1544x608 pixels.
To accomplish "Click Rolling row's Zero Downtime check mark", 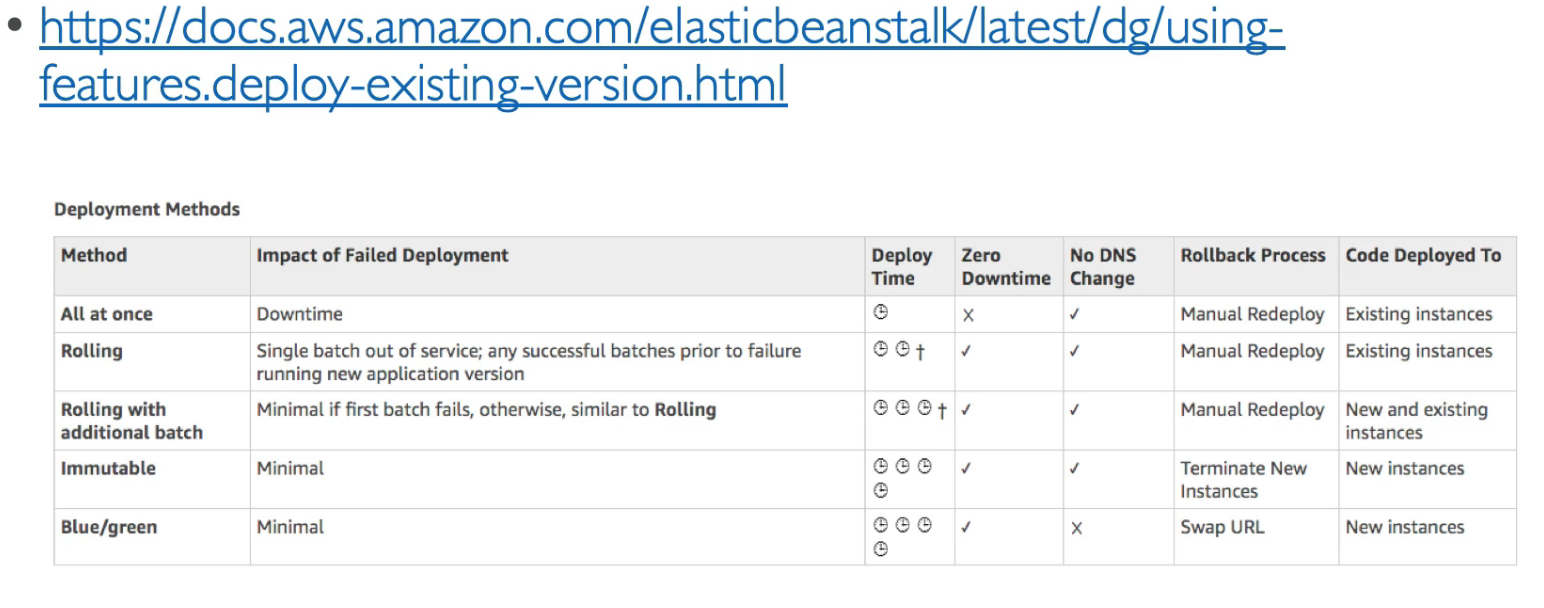I will (x=967, y=351).
